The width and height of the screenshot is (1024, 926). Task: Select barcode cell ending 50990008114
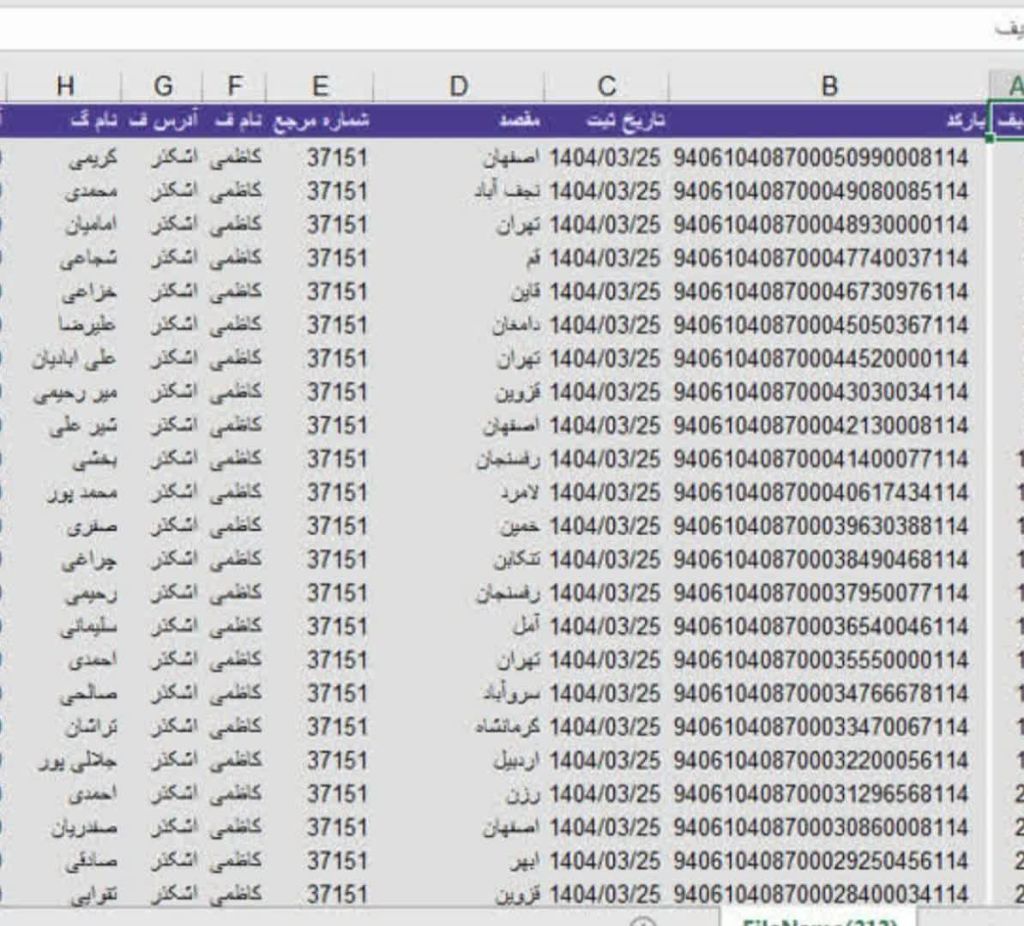(x=821, y=157)
